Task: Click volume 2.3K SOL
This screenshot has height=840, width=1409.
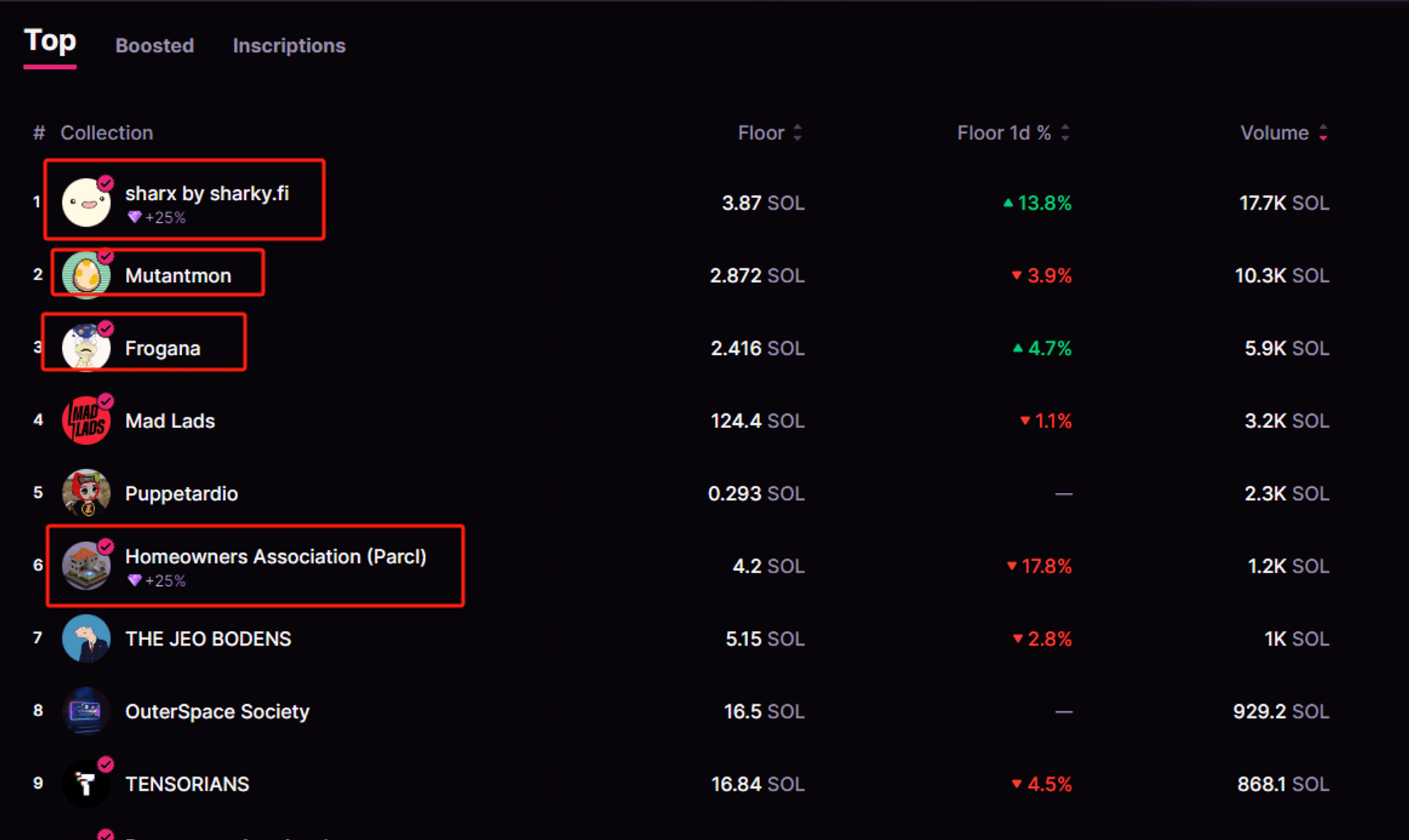Action: point(1287,494)
